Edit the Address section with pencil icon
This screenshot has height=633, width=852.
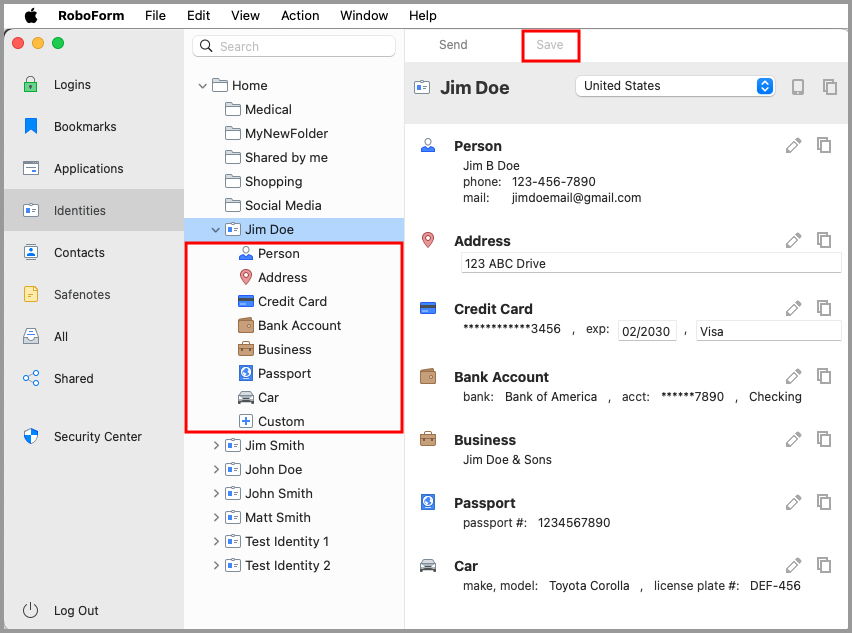[793, 240]
